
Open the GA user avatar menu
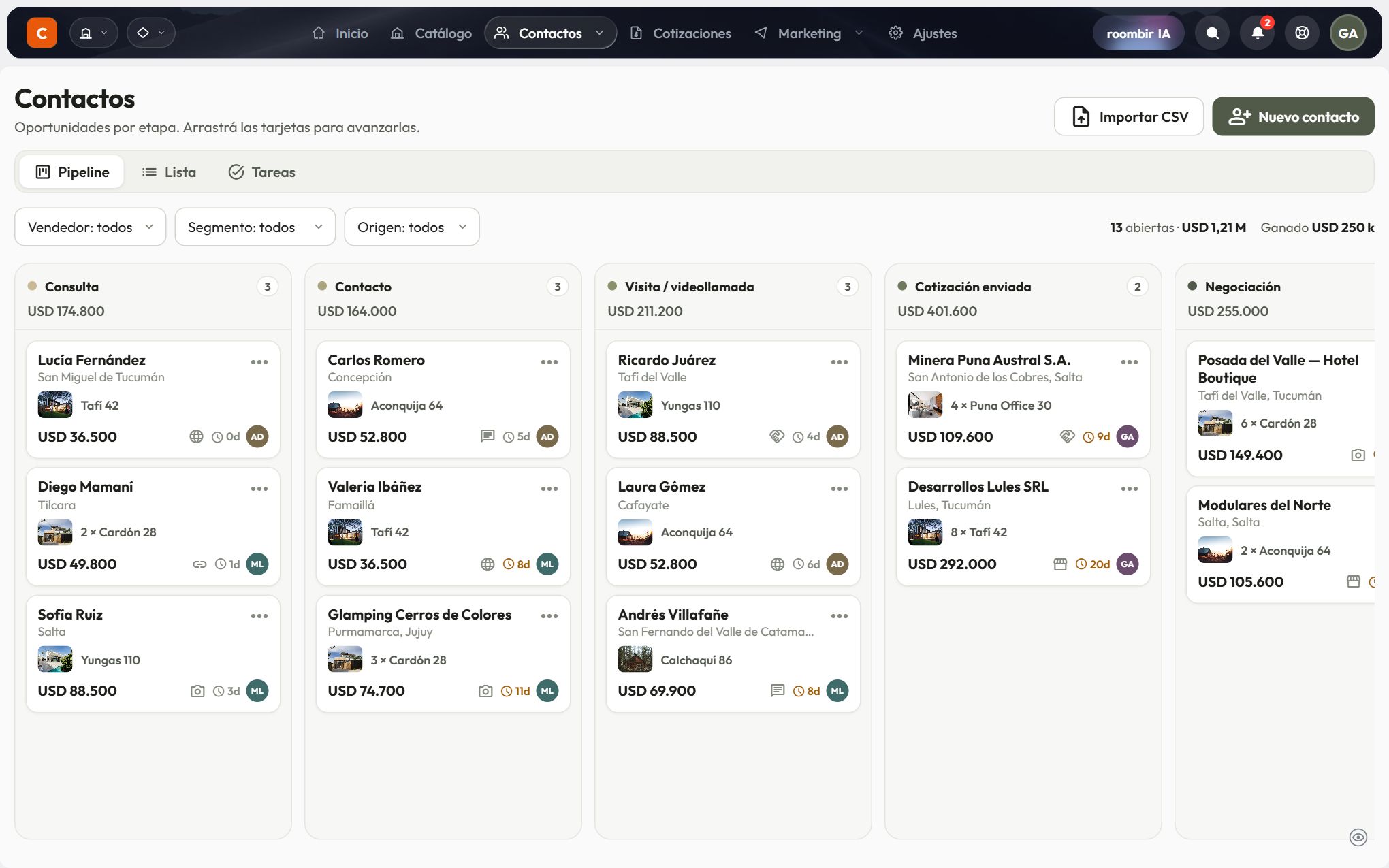click(x=1347, y=33)
